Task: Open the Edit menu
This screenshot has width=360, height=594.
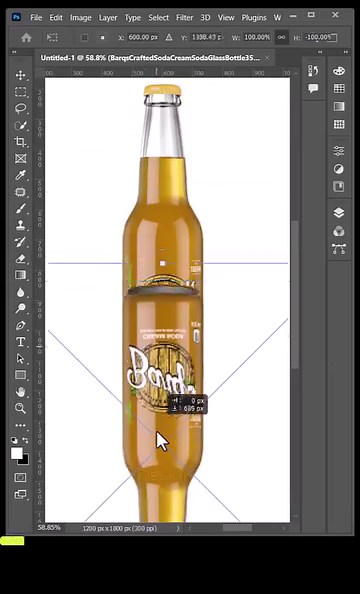Action: point(56,17)
